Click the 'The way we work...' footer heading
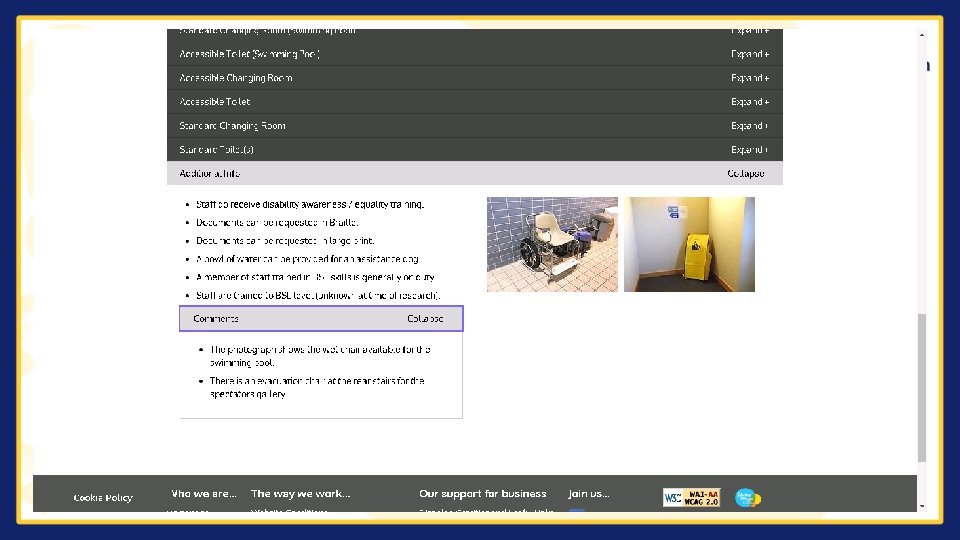Image resolution: width=960 pixels, height=540 pixels. [301, 493]
